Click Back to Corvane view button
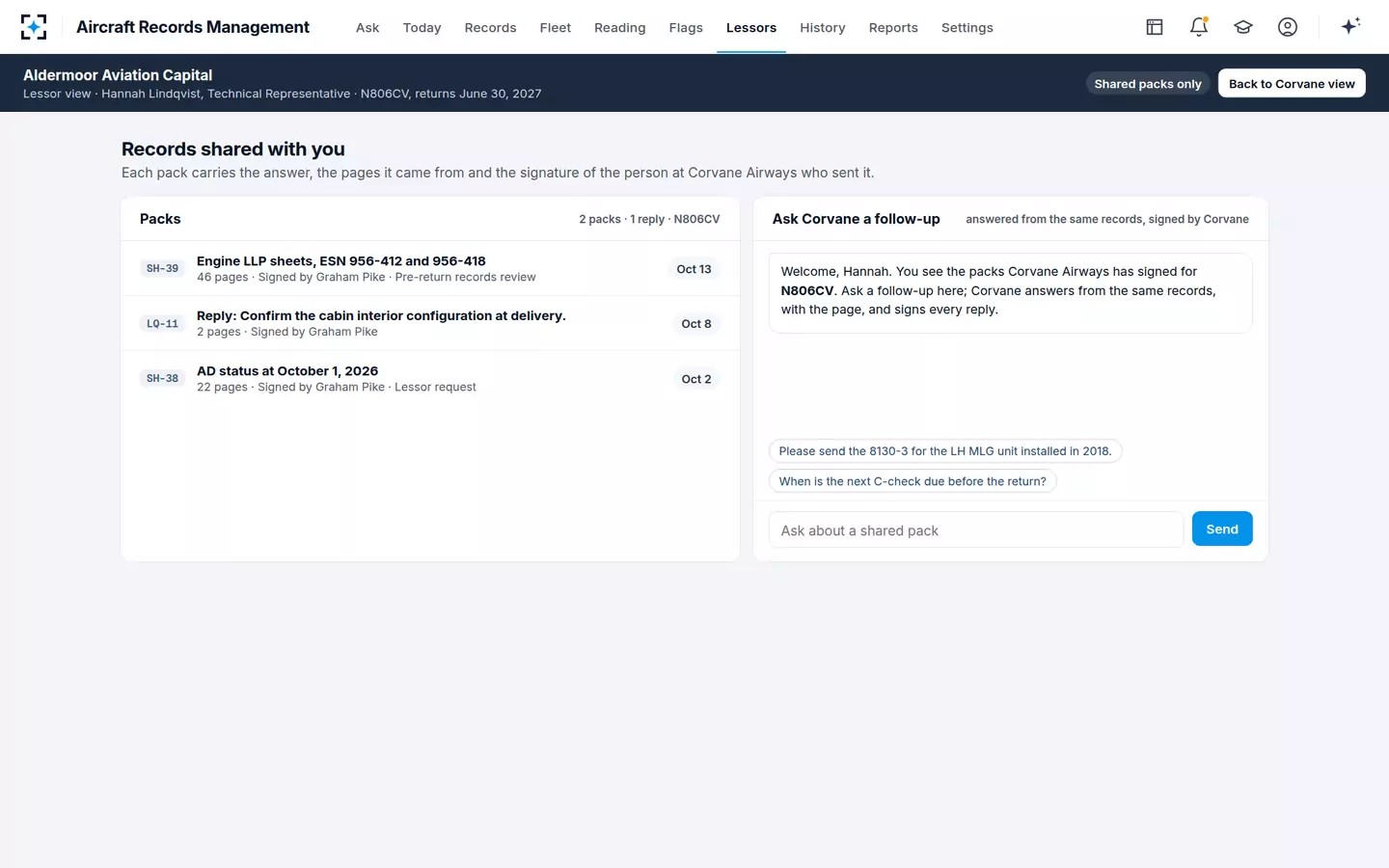This screenshot has height=868, width=1389. coord(1292,84)
